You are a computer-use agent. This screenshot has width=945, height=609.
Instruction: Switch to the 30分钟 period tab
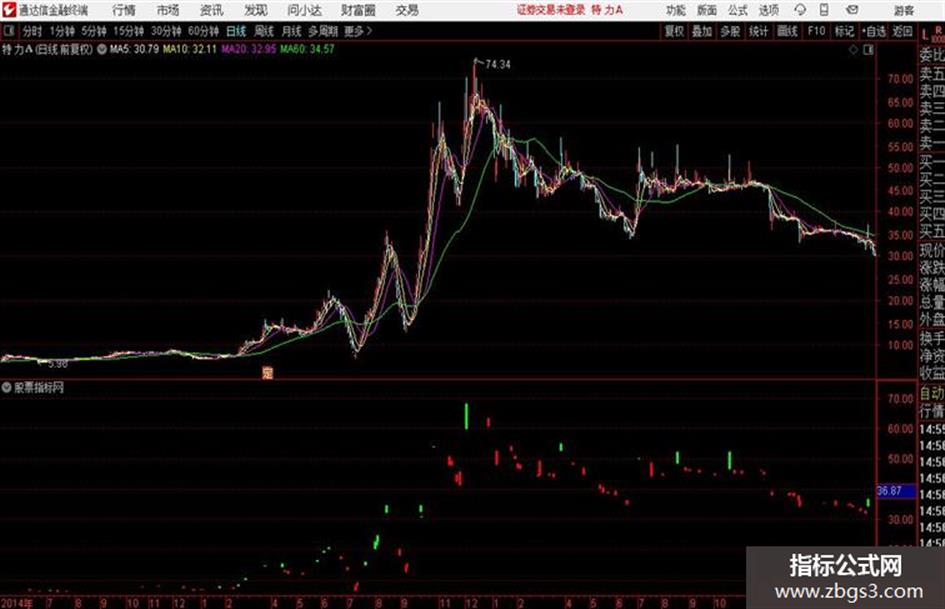[x=166, y=31]
